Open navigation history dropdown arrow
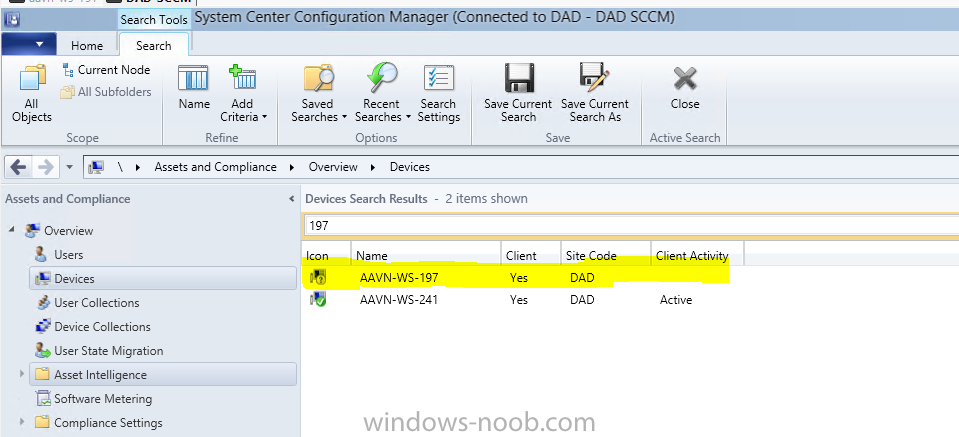This screenshot has width=959, height=437. (x=69, y=167)
